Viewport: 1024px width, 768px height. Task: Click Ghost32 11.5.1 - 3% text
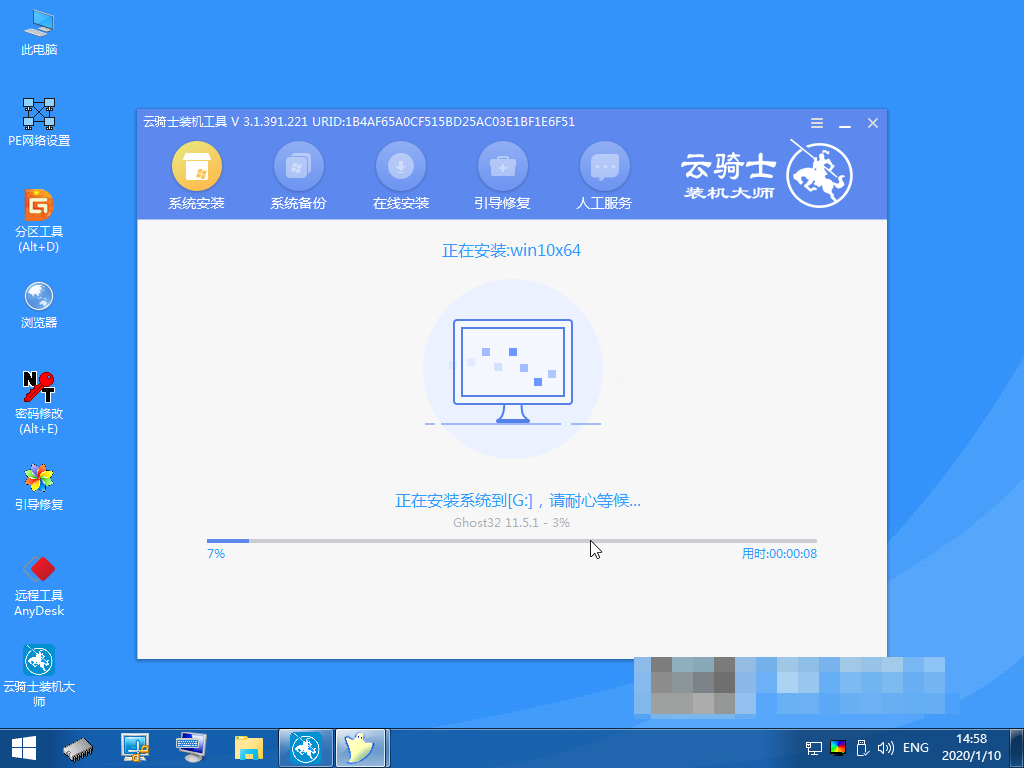pos(511,522)
